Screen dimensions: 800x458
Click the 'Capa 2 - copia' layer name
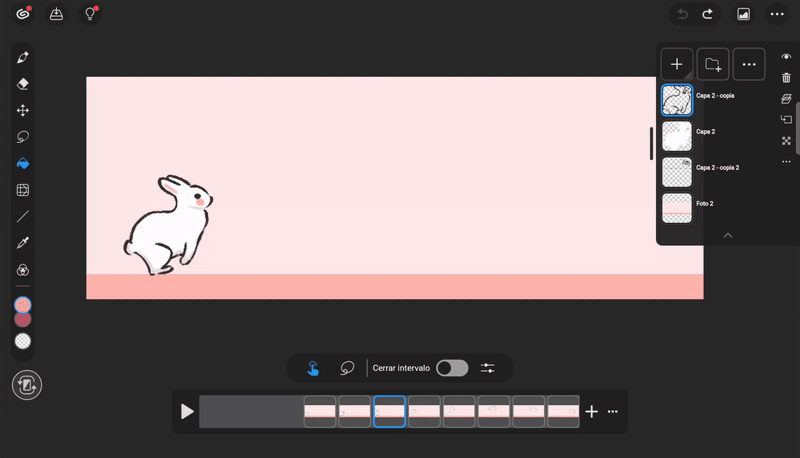[x=715, y=96]
